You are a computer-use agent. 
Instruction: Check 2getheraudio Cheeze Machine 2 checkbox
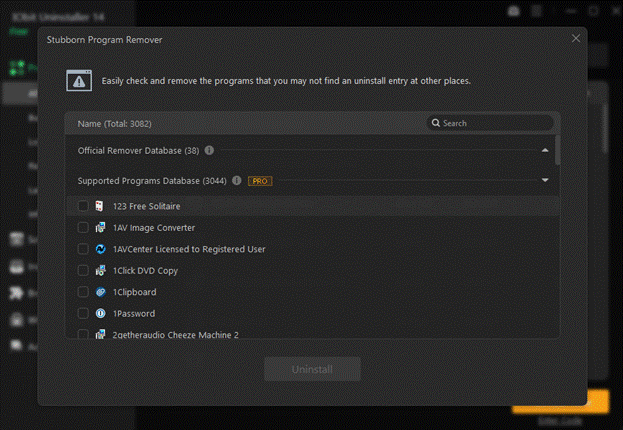[x=83, y=334]
